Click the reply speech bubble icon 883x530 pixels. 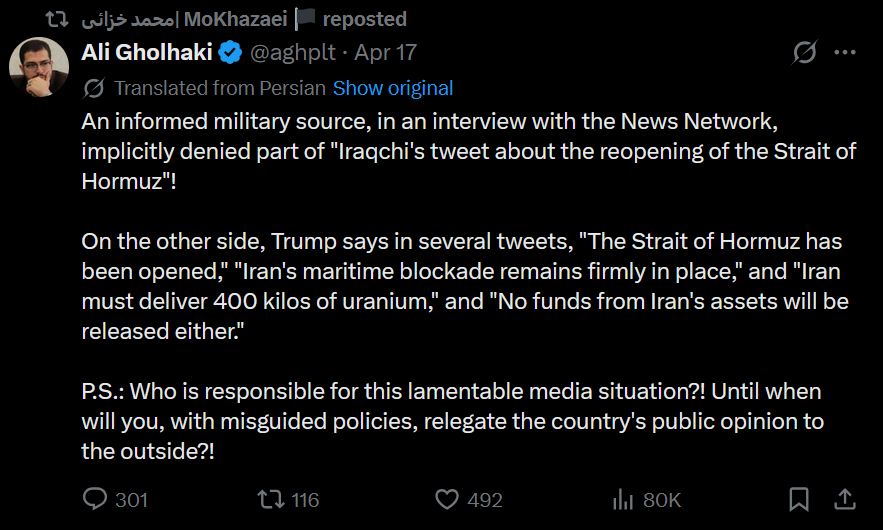95,499
